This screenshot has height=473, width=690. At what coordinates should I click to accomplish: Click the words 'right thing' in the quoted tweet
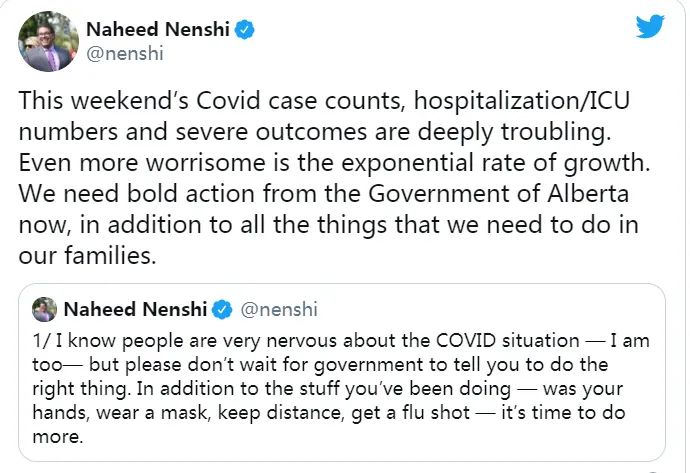tap(81, 389)
